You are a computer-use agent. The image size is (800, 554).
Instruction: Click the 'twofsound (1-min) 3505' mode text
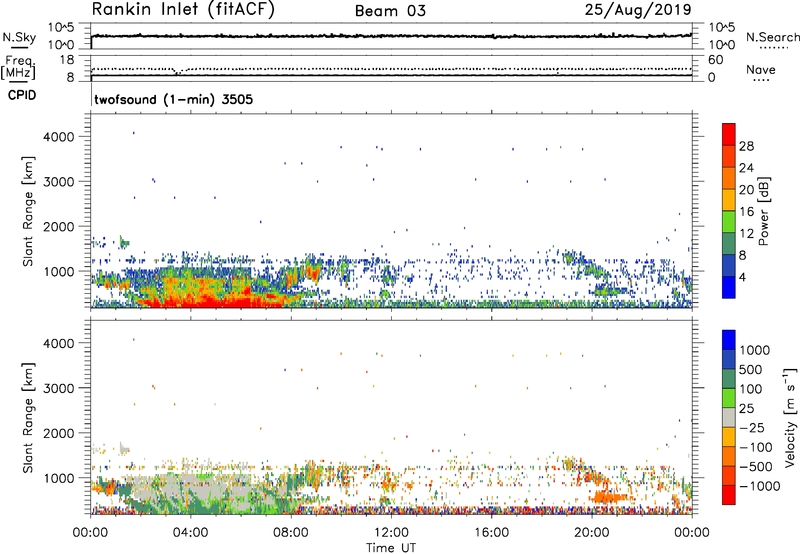tap(173, 99)
